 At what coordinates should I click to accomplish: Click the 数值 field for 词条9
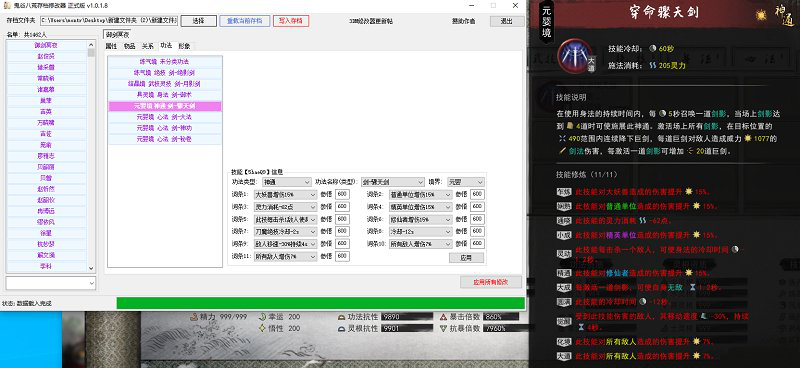pyautogui.click(x=342, y=244)
